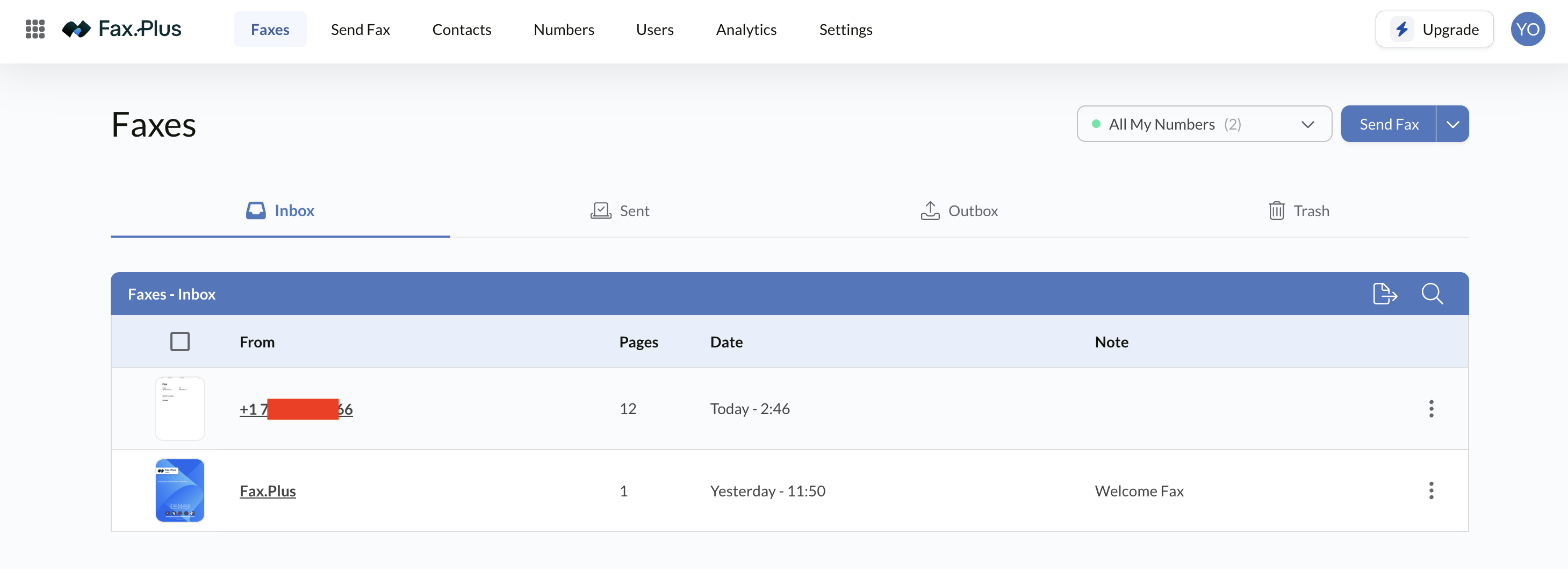Open the white thumbnail of the 12-page fax
Image resolution: width=1568 pixels, height=569 pixels.
click(179, 409)
